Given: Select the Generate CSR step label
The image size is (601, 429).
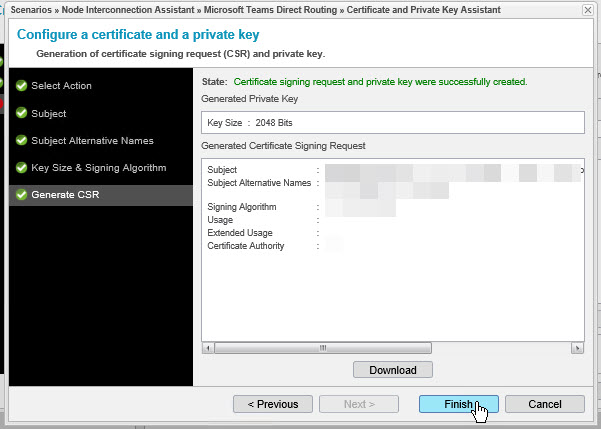Looking at the screenshot, I should [65, 194].
